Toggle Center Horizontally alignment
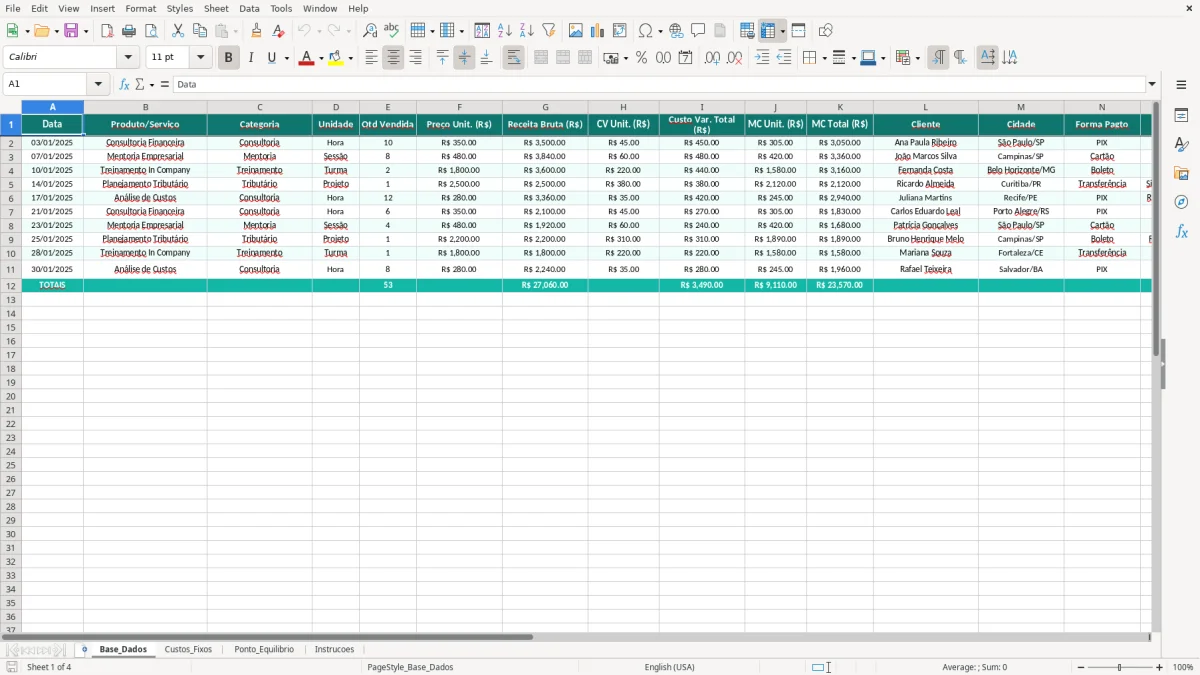The height and width of the screenshot is (675, 1200). 393,58
